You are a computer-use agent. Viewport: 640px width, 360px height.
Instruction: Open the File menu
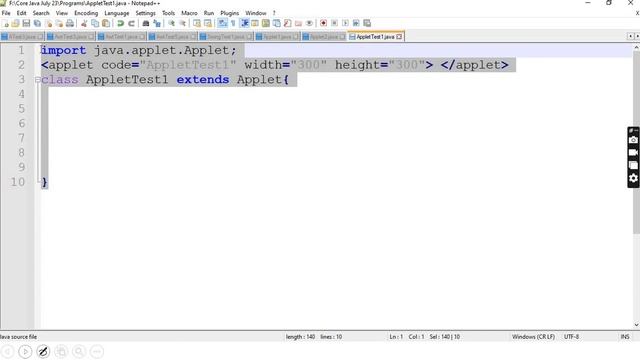point(6,13)
